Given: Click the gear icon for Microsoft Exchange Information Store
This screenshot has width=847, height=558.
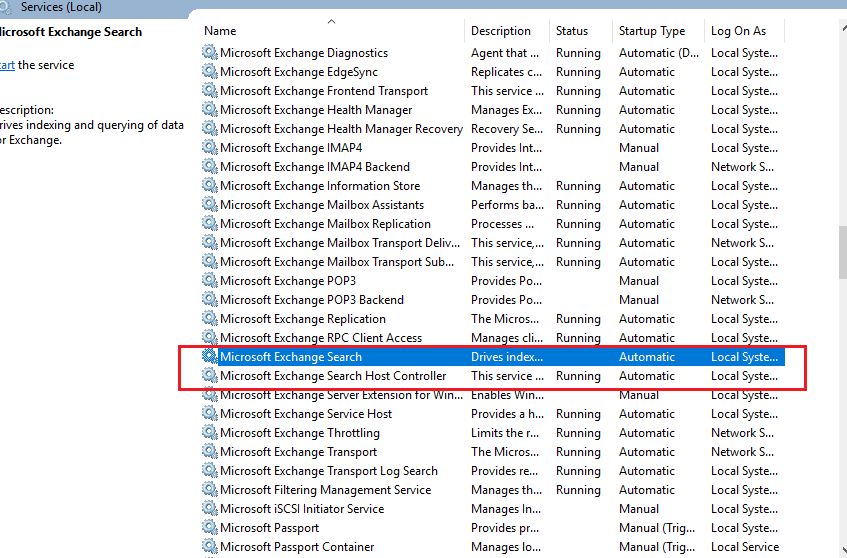Looking at the screenshot, I should tap(210, 185).
